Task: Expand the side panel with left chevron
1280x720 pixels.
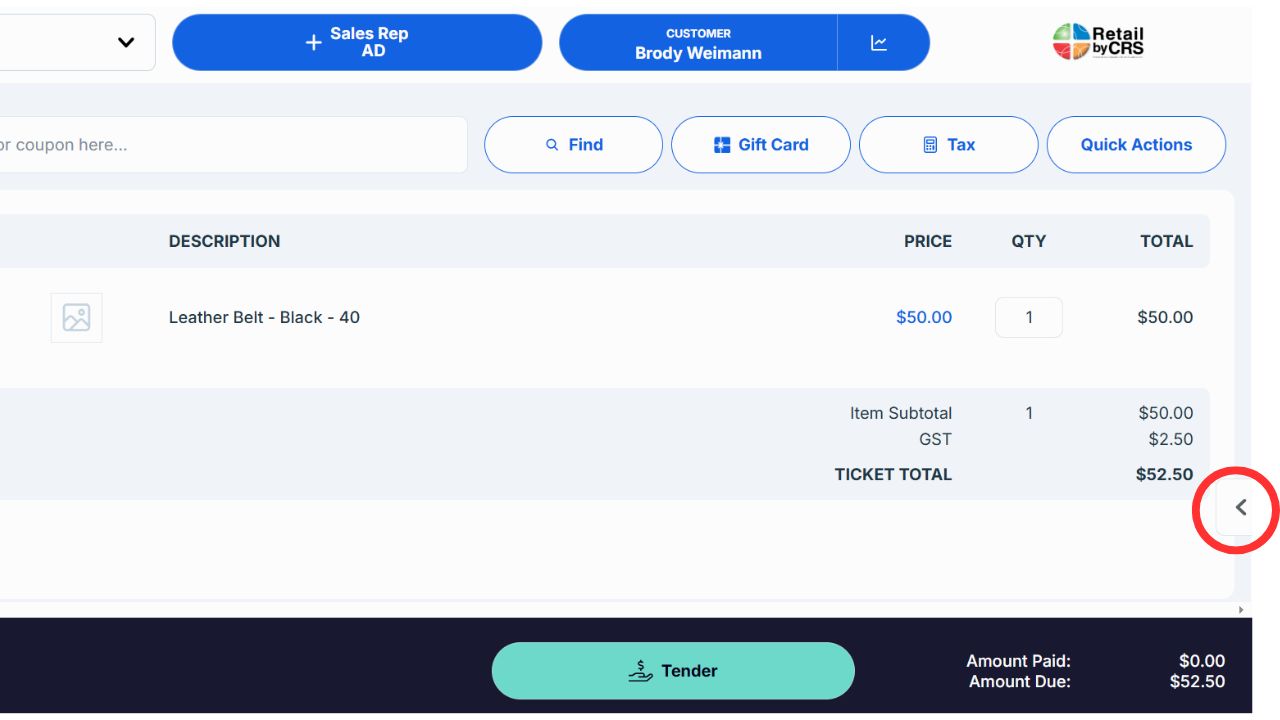Action: (1240, 508)
